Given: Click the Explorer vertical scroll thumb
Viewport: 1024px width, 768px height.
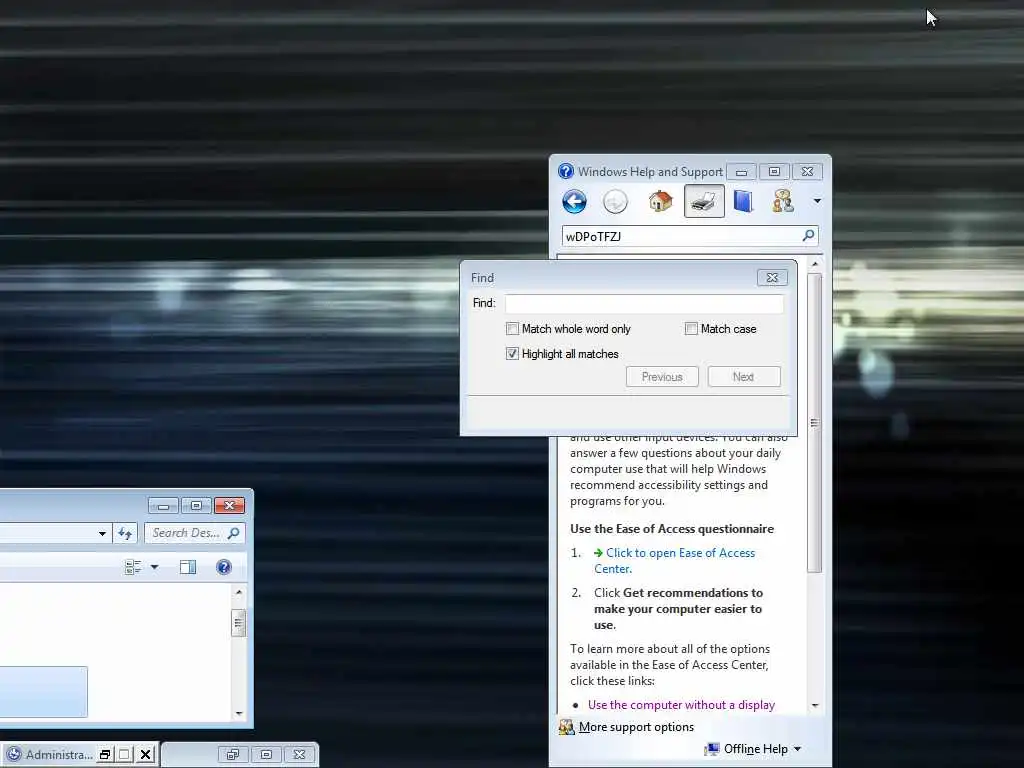Looking at the screenshot, I should tap(239, 623).
